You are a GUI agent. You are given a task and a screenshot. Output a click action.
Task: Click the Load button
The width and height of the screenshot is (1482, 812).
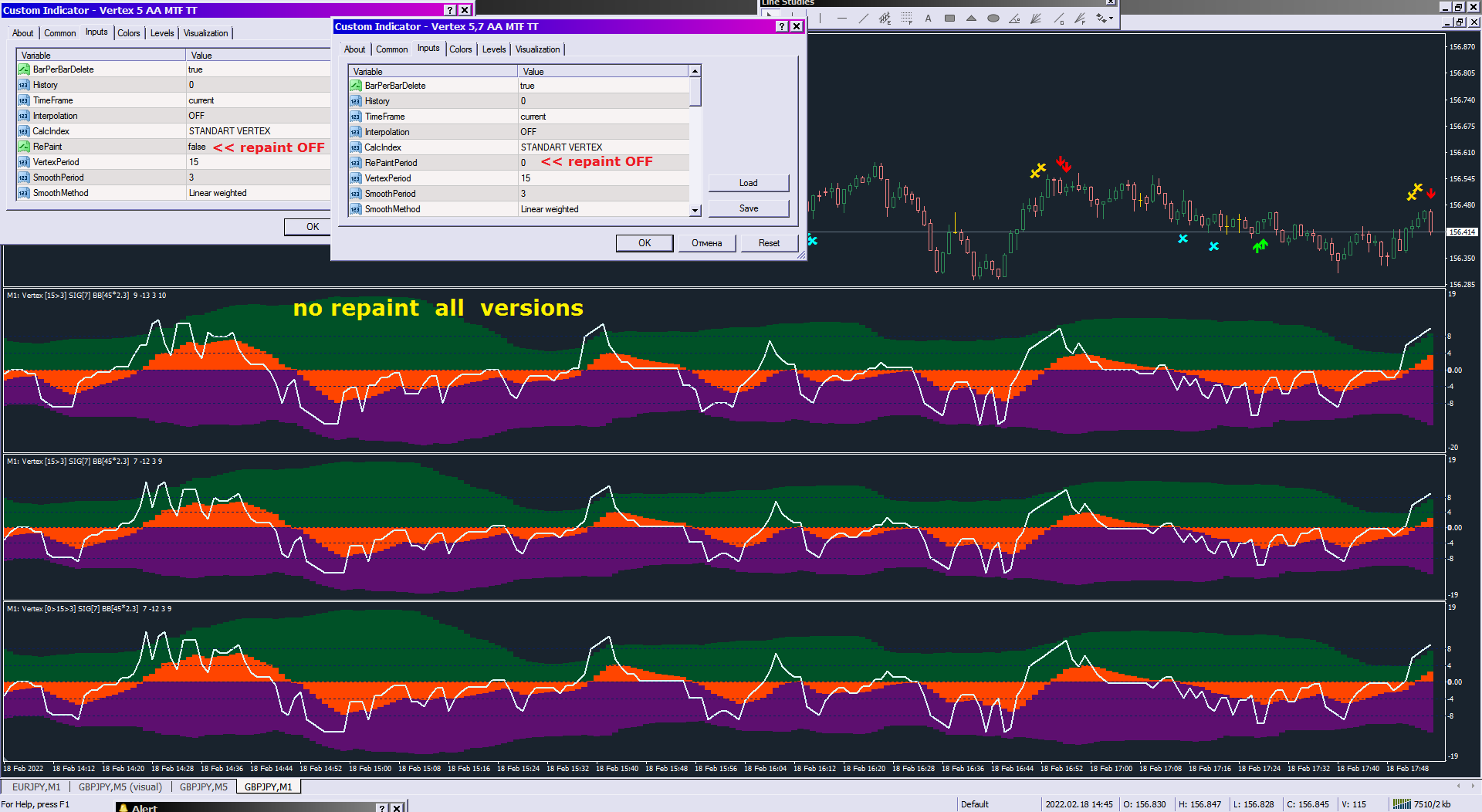749,183
